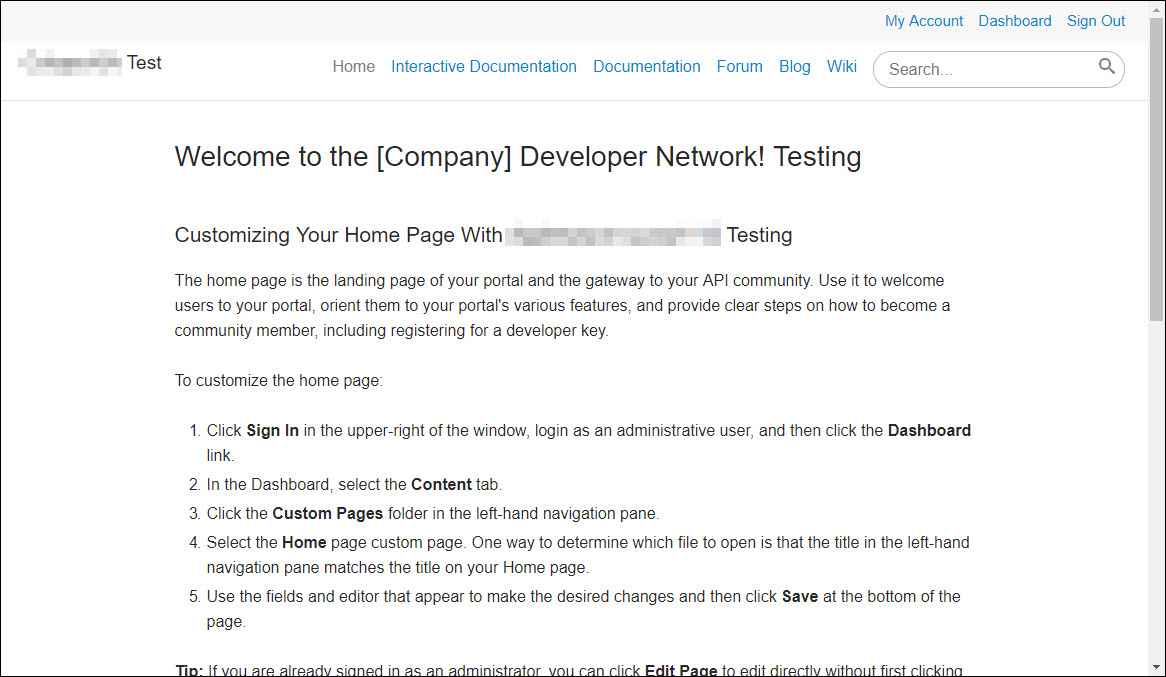Click the Welcome to Developer Network heading

click(x=517, y=157)
